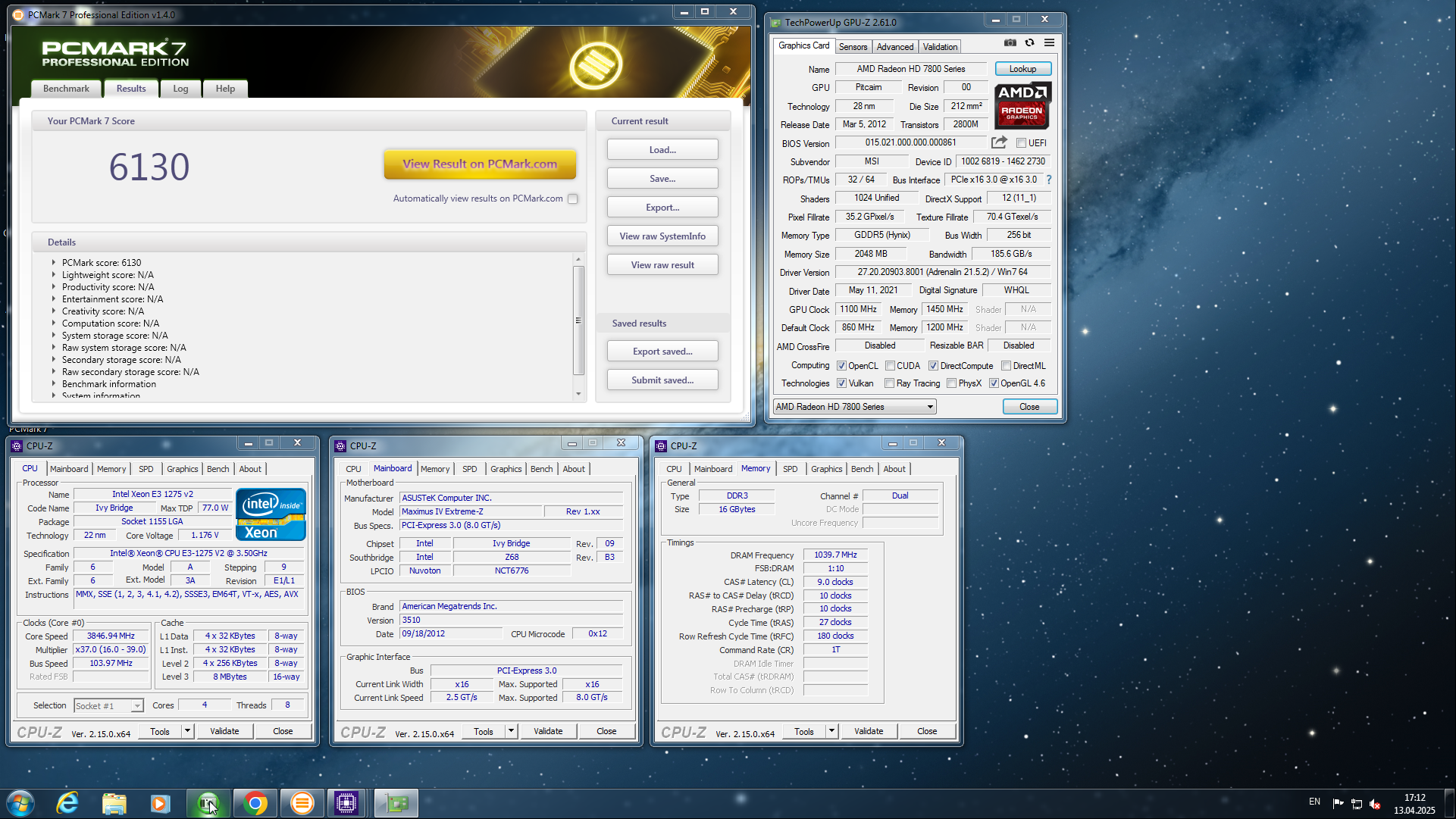This screenshot has height=819, width=1456.
Task: Click the GPU-Z taskbar icon
Action: pyautogui.click(x=396, y=803)
